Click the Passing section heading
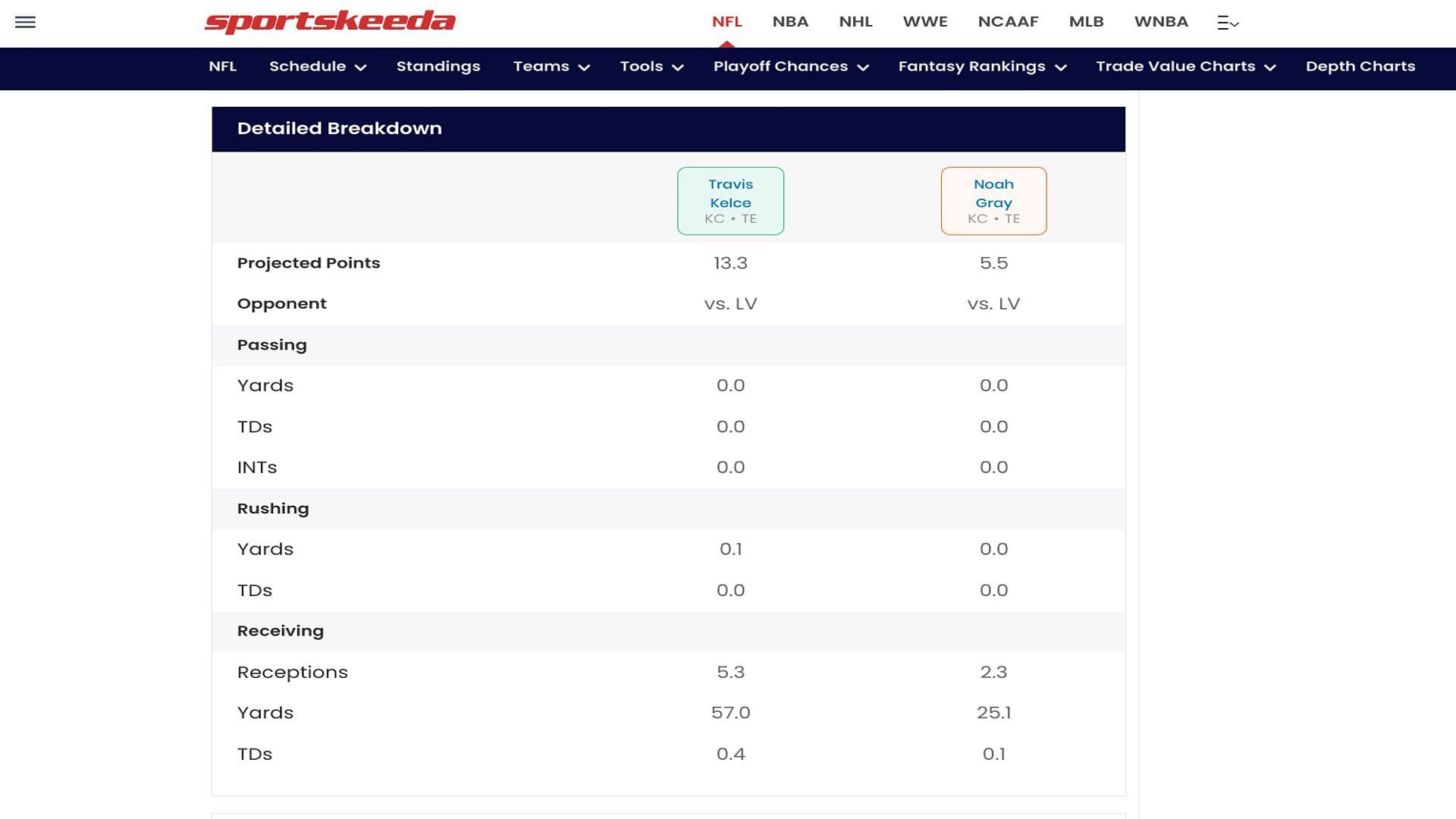Screen dimensions: 1456x819 271,345
